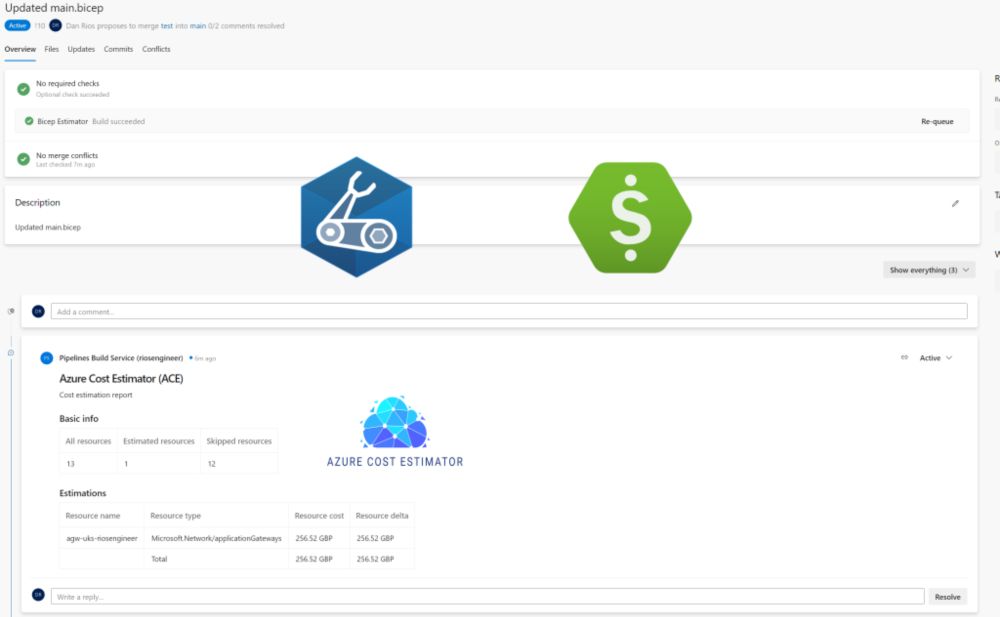Screen dimensions: 1000x617
Task: Click the user avatar beside Write a reply
Action: 38,595
